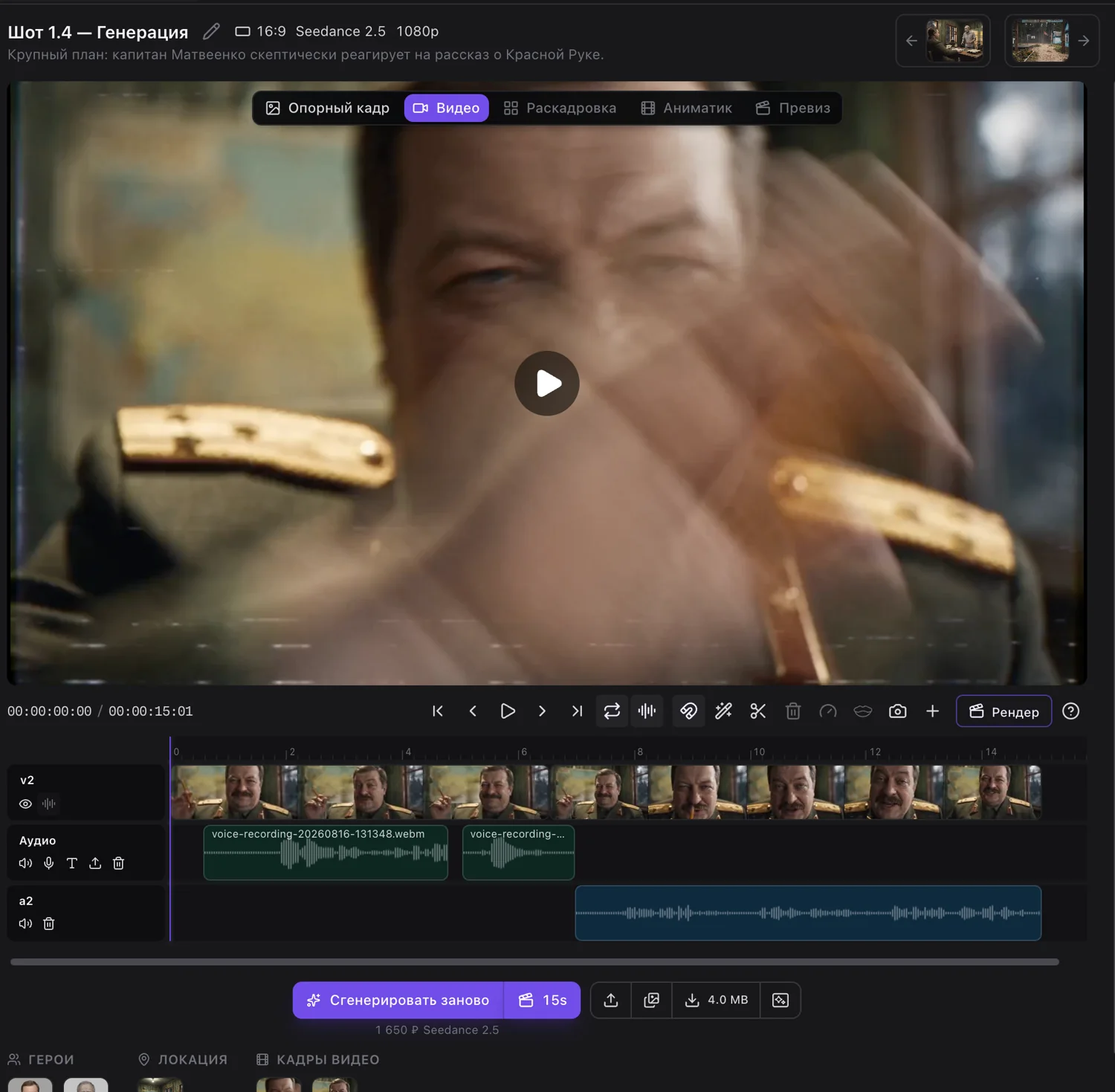Open the magic wand effects tool
This screenshot has width=1115, height=1092.
(x=723, y=711)
